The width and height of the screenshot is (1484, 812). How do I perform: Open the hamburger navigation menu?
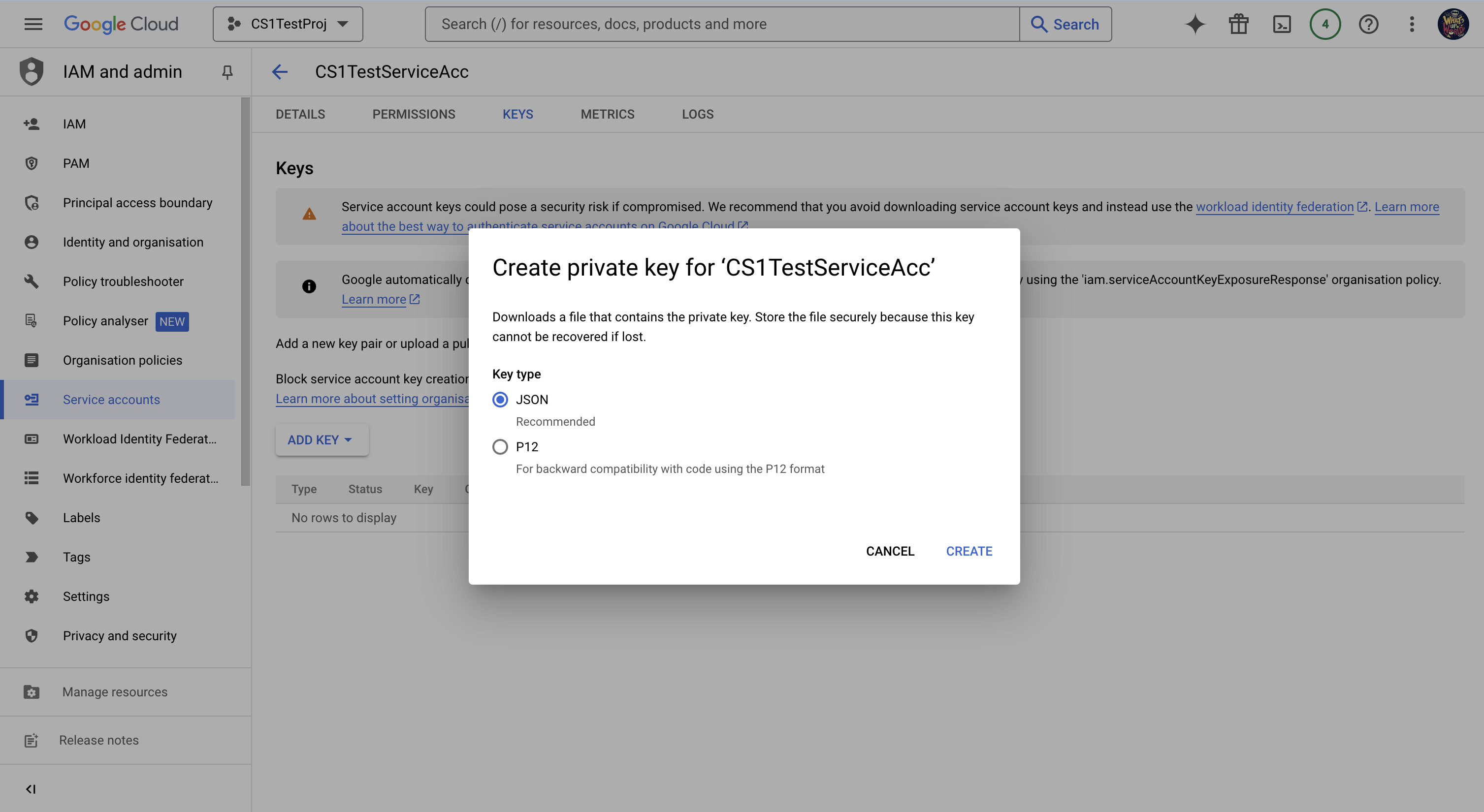(33, 24)
